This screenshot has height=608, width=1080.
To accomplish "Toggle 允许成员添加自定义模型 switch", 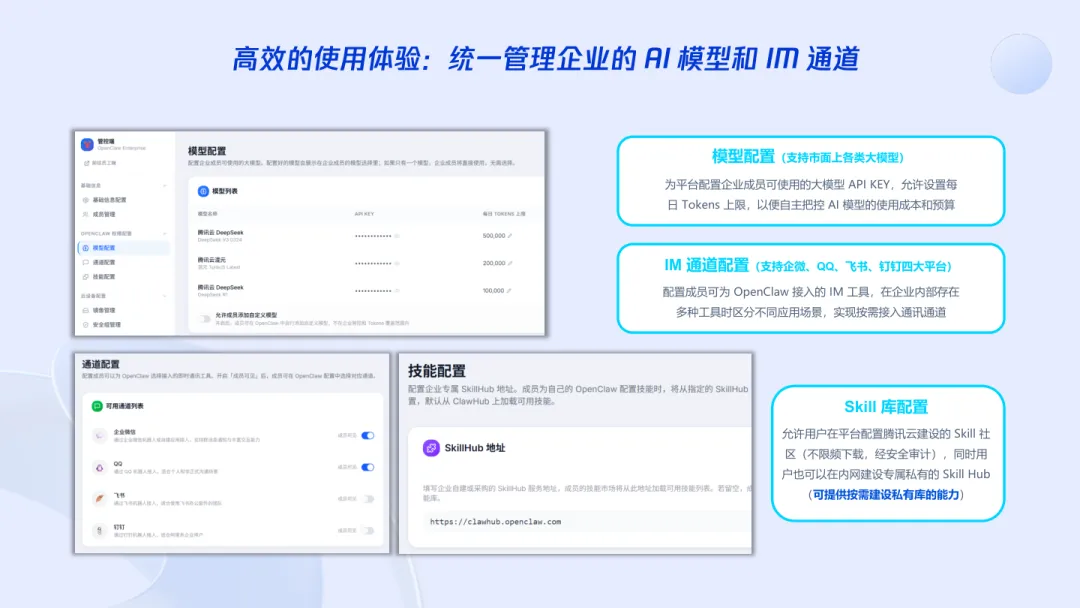I will point(205,318).
